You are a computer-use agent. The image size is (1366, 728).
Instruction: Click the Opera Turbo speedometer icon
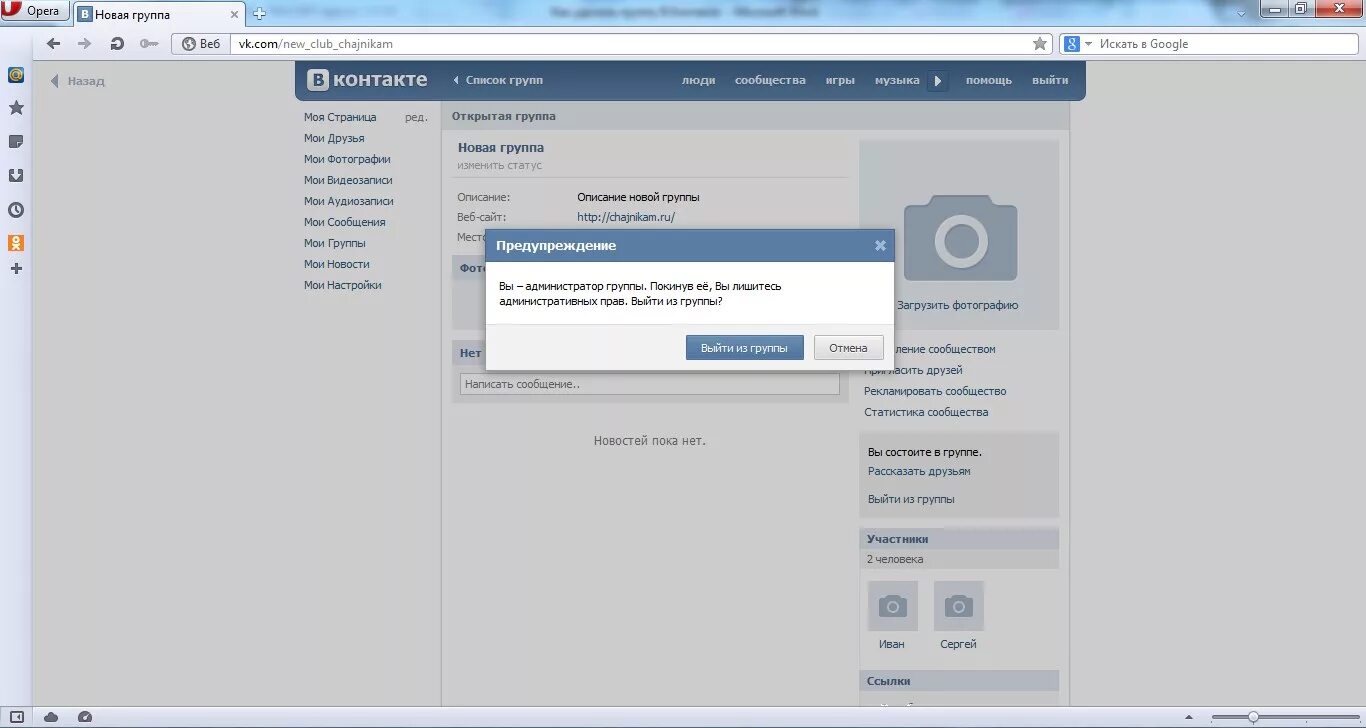(85, 716)
